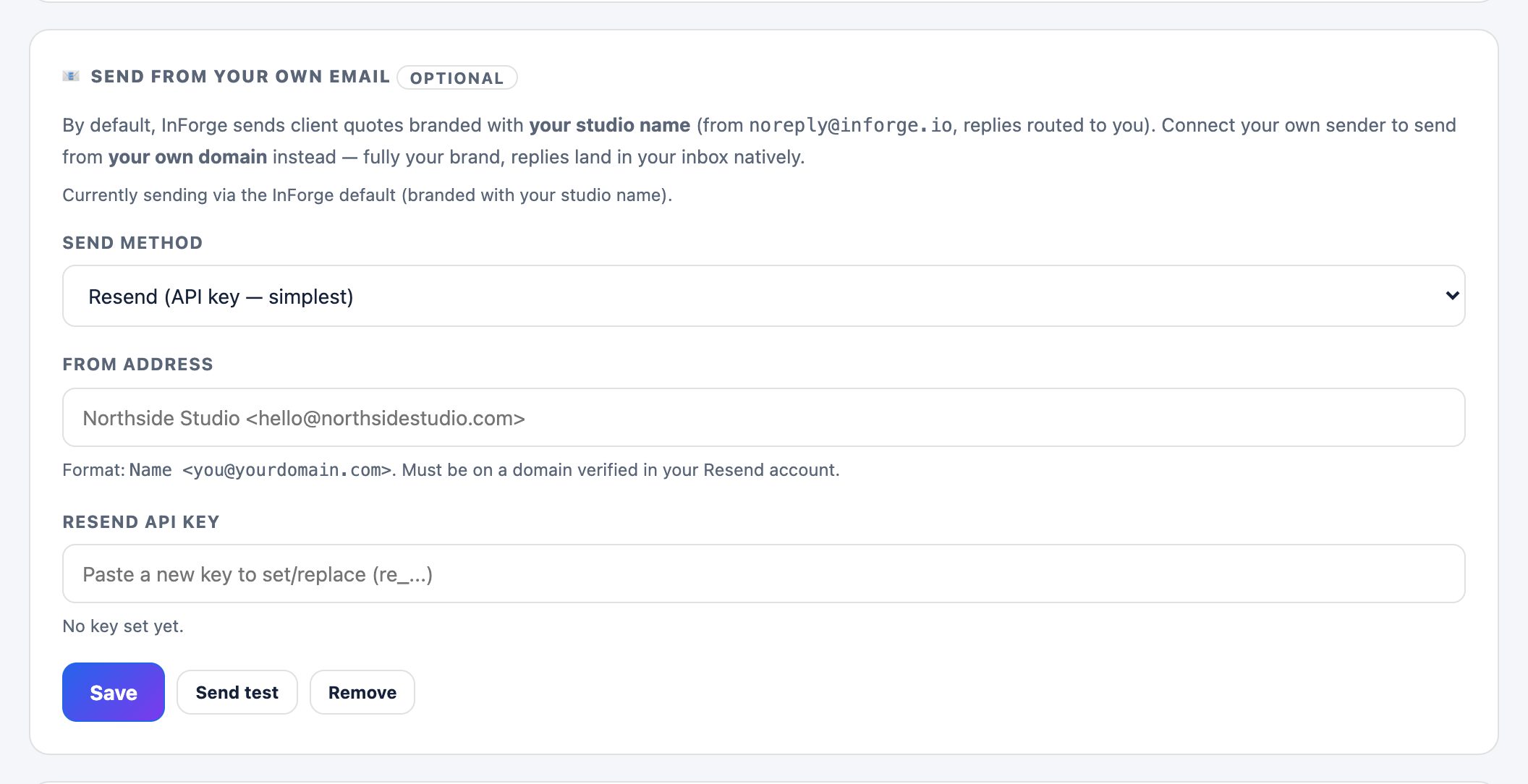This screenshot has height=784, width=1528.
Task: Focus the Resend API Key field
Action: click(764, 574)
